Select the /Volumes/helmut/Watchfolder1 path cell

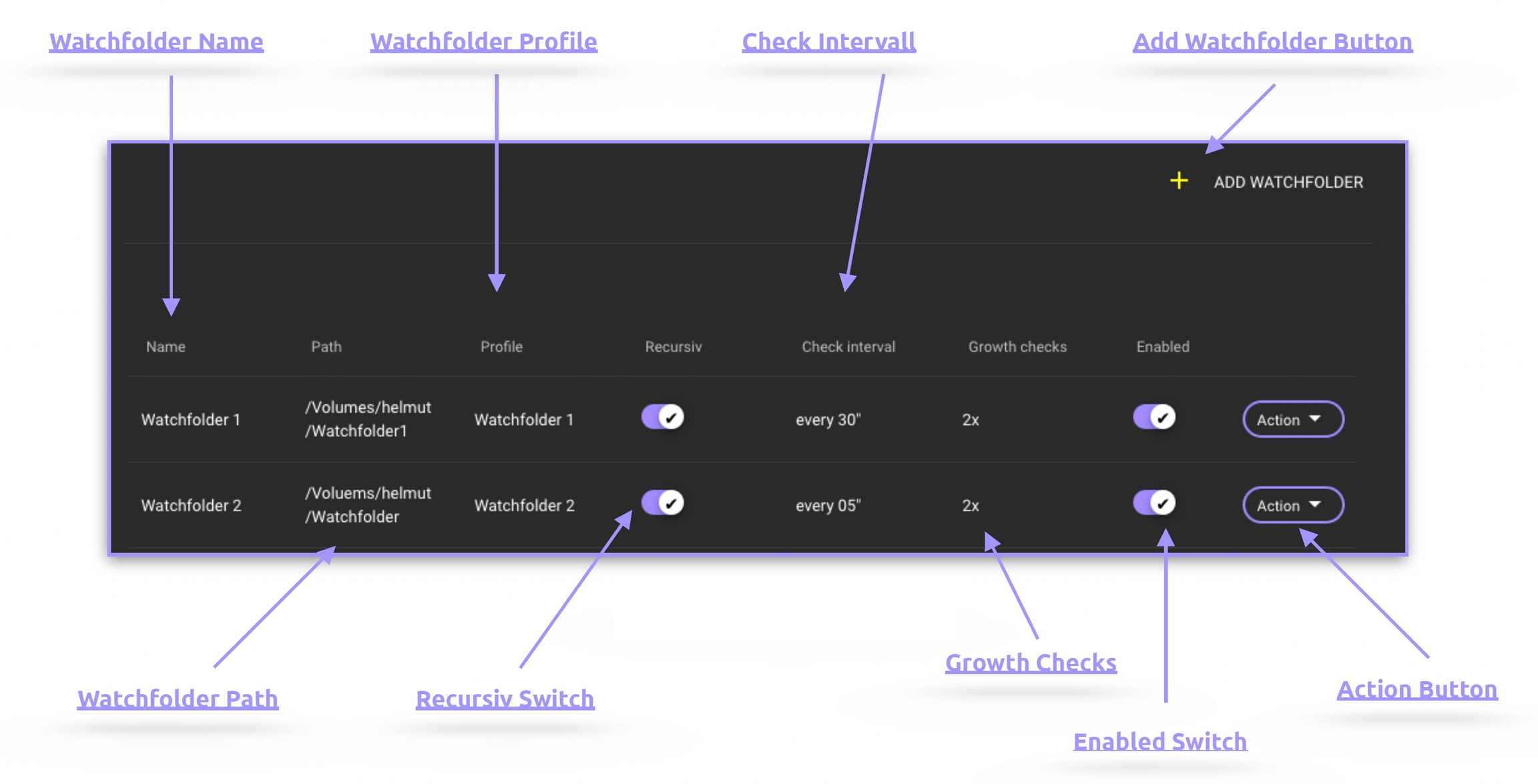click(x=368, y=419)
